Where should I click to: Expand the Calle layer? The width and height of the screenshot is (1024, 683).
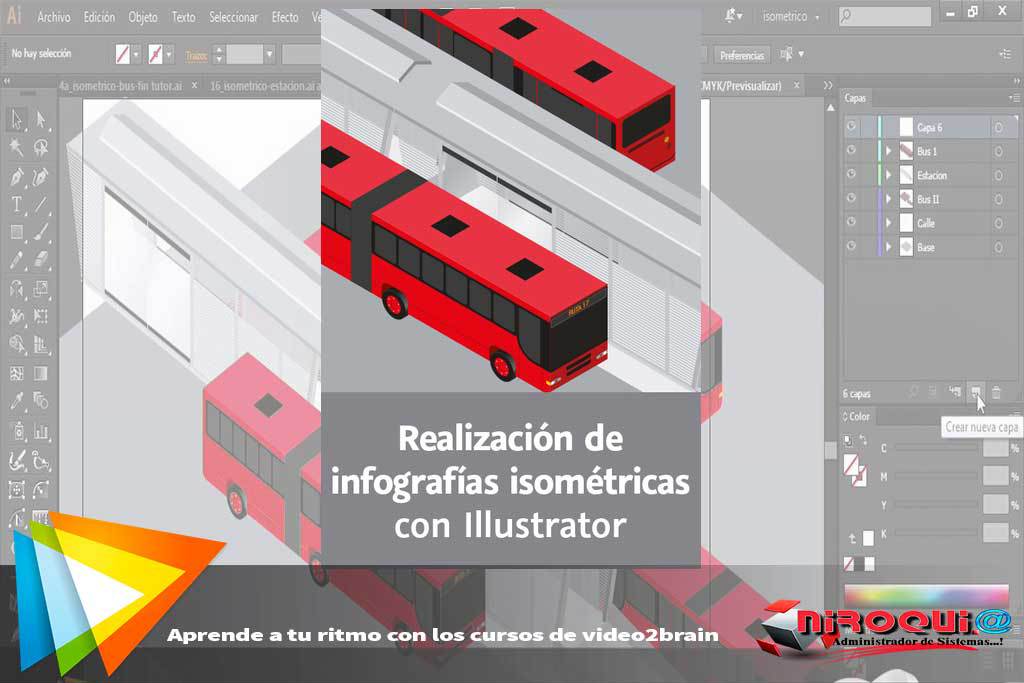point(888,223)
